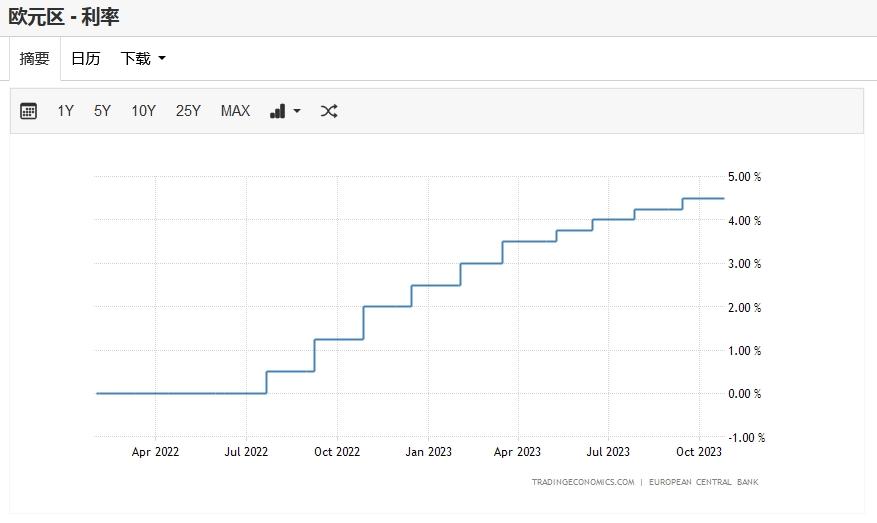Switch to the 日历 tab
Viewport: 877px width, 523px height.
86,58
